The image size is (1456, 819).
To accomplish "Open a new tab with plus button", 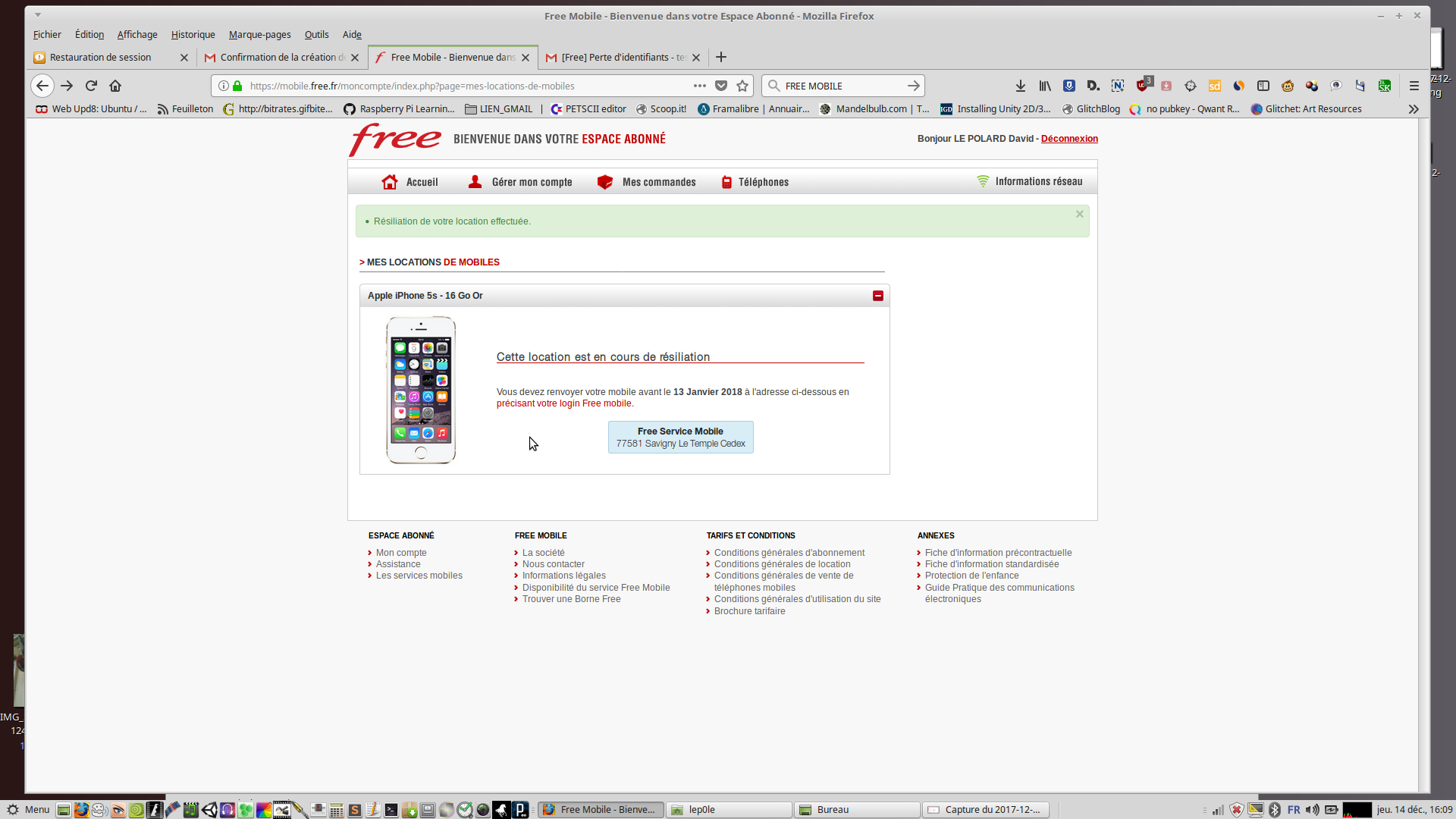I will tap(721, 57).
